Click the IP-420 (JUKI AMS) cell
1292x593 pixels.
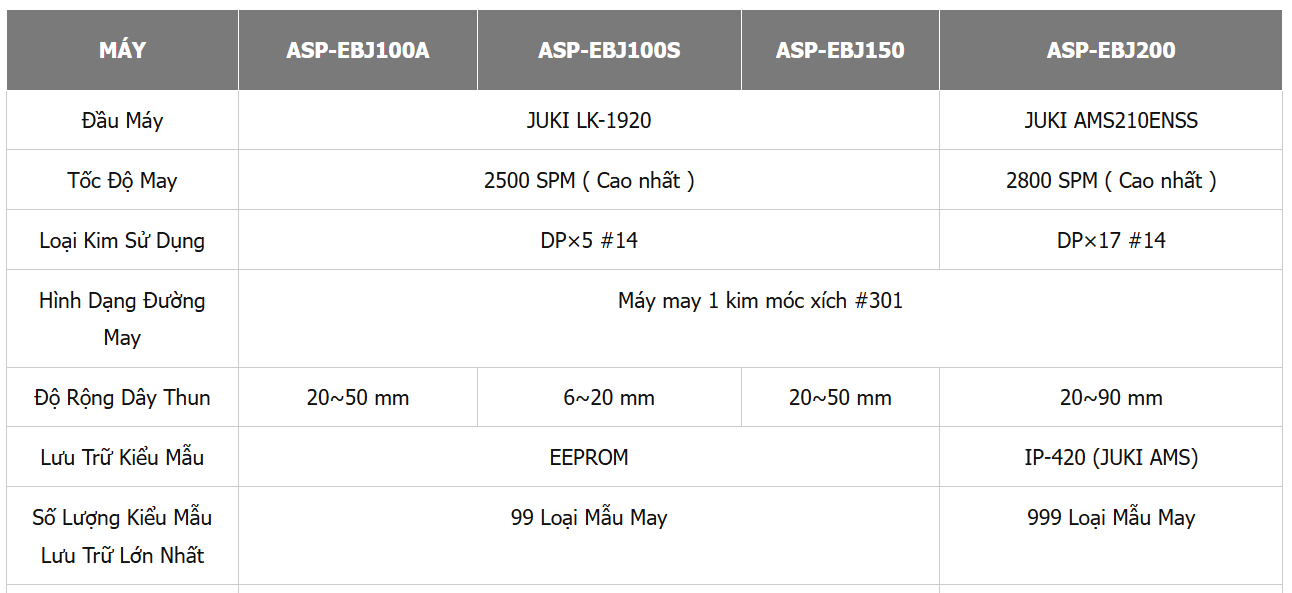pyautogui.click(x=1111, y=457)
